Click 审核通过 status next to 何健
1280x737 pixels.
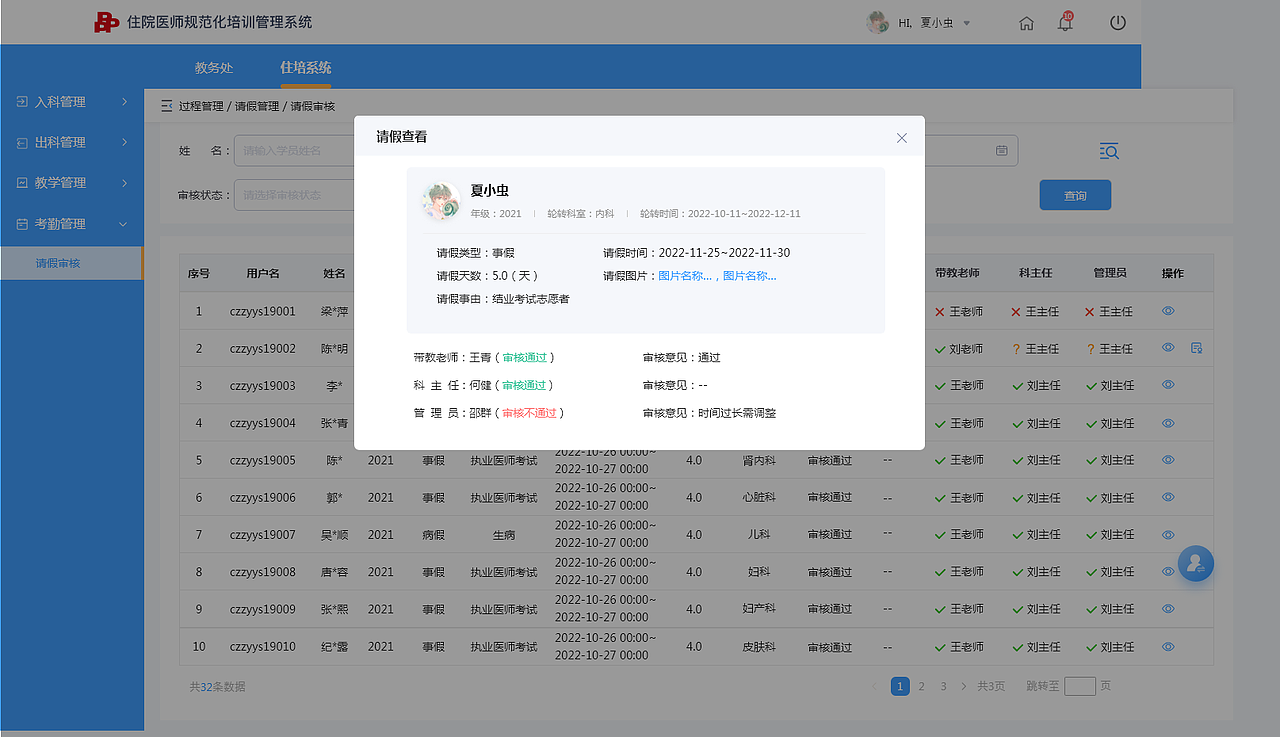[524, 385]
